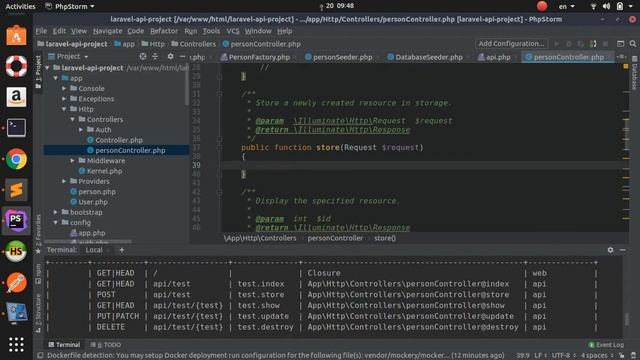Toggle the Database side tool window

[x=634, y=73]
